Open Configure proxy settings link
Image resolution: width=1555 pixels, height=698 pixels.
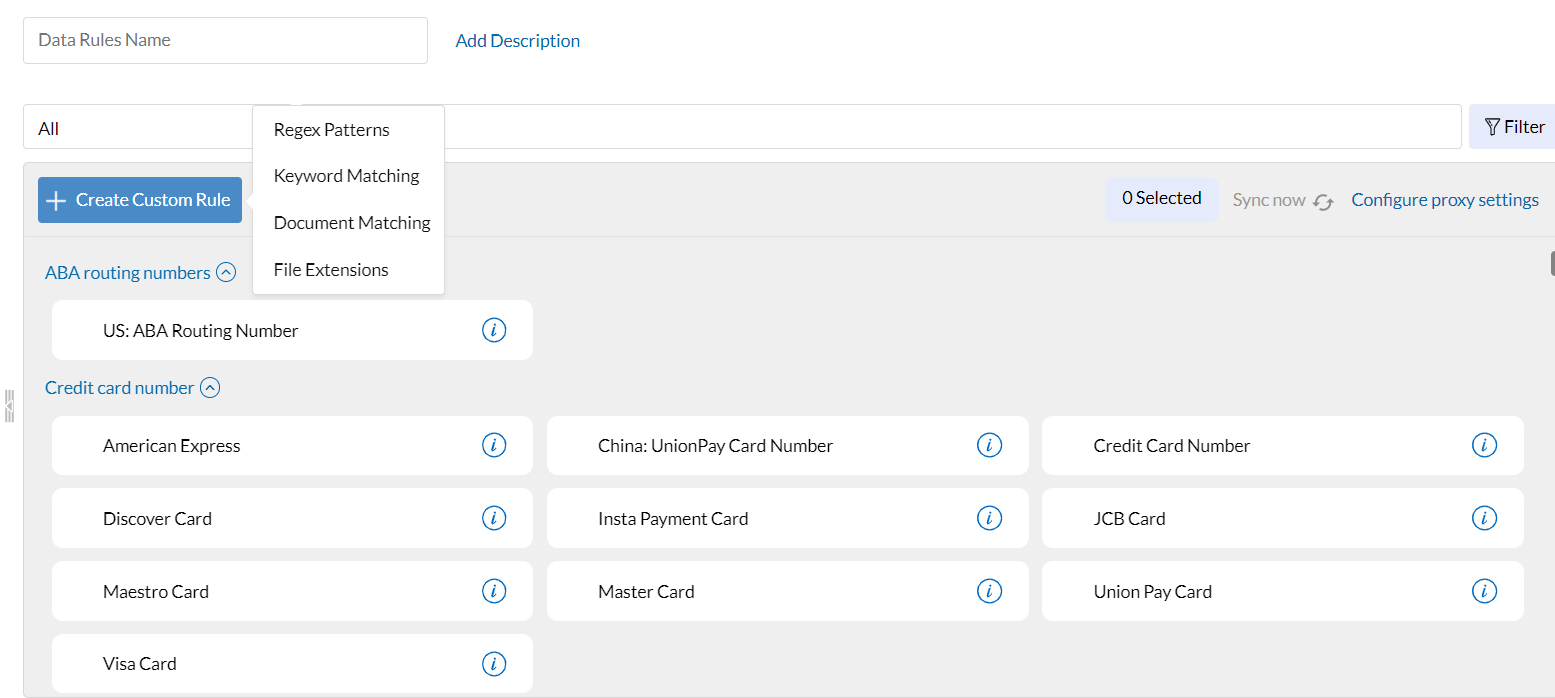(x=1444, y=200)
